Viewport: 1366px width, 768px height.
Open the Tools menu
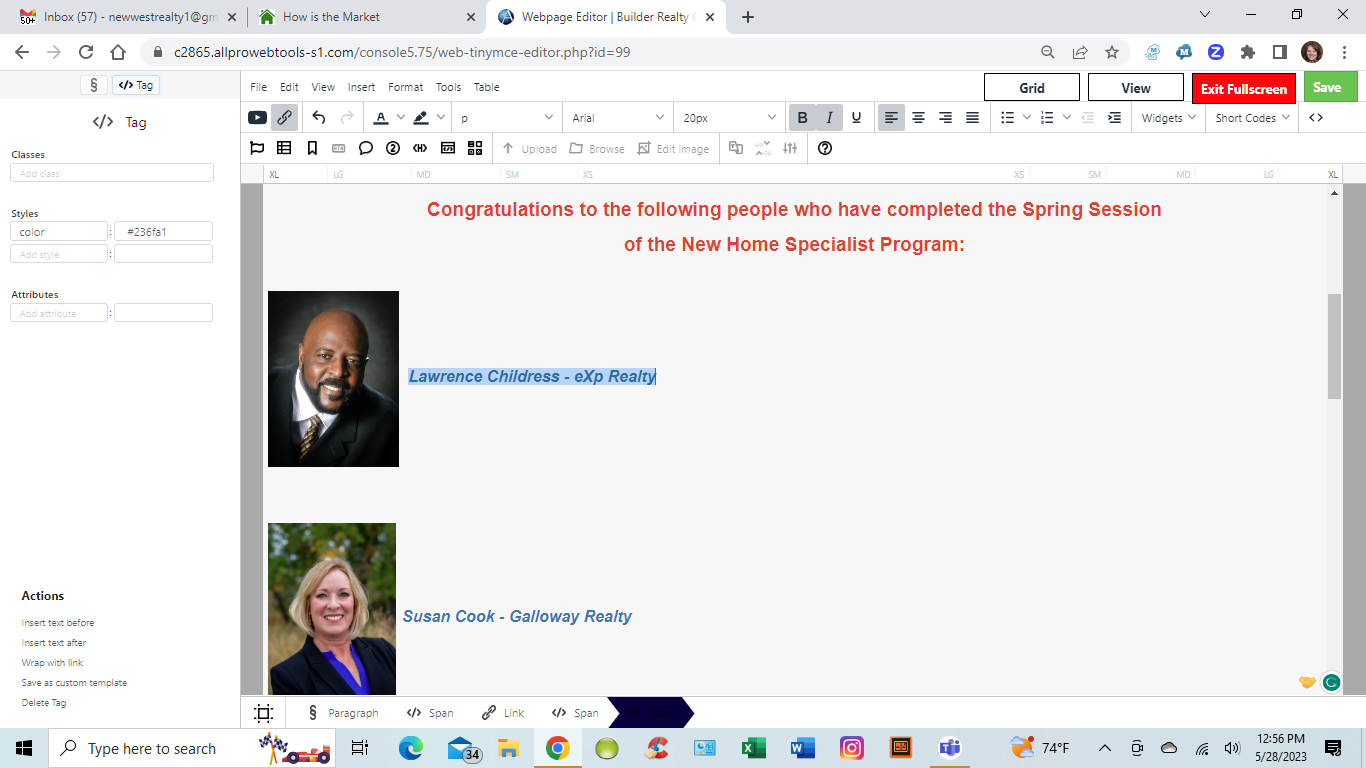pos(448,87)
